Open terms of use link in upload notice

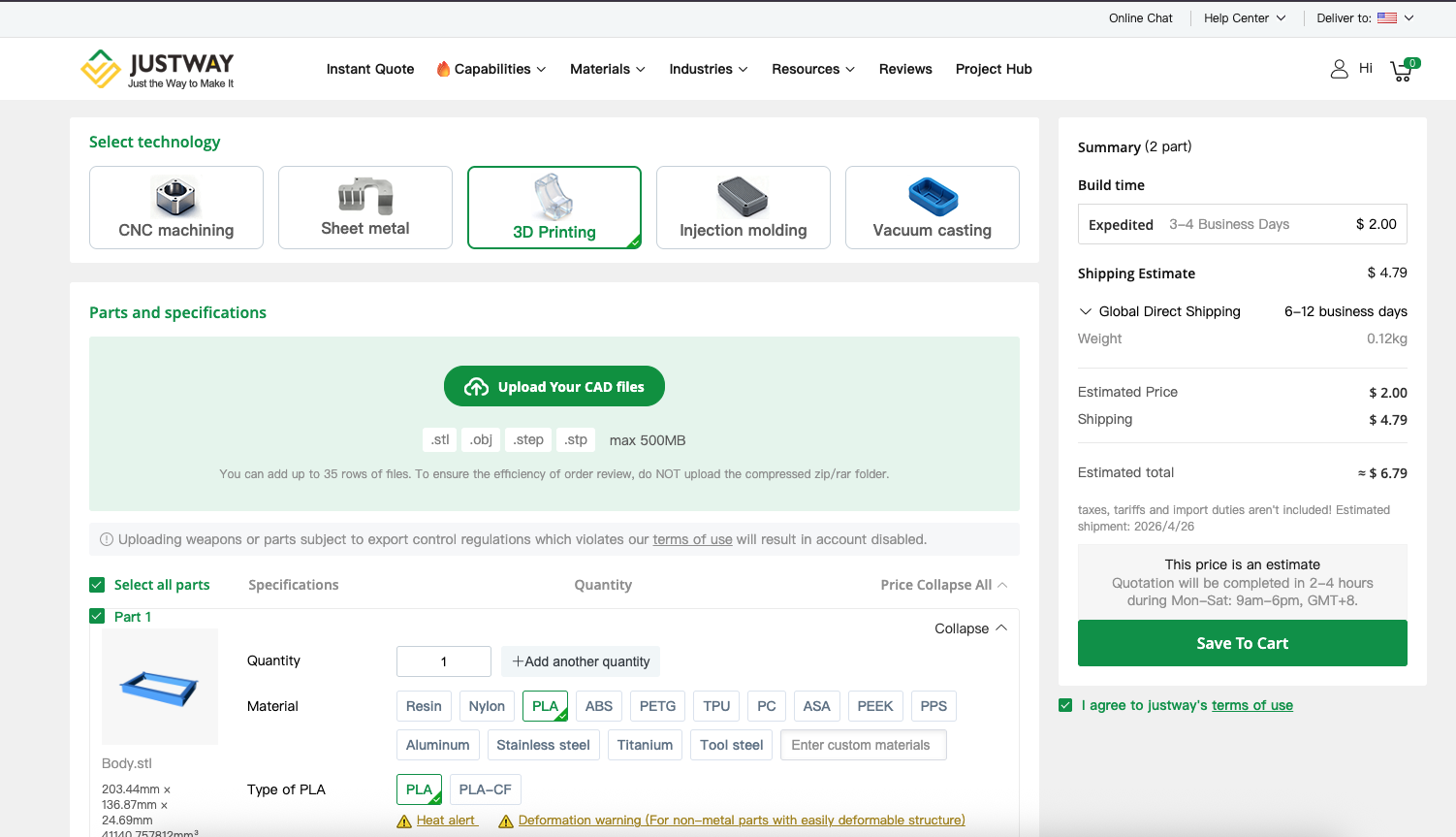pos(692,539)
